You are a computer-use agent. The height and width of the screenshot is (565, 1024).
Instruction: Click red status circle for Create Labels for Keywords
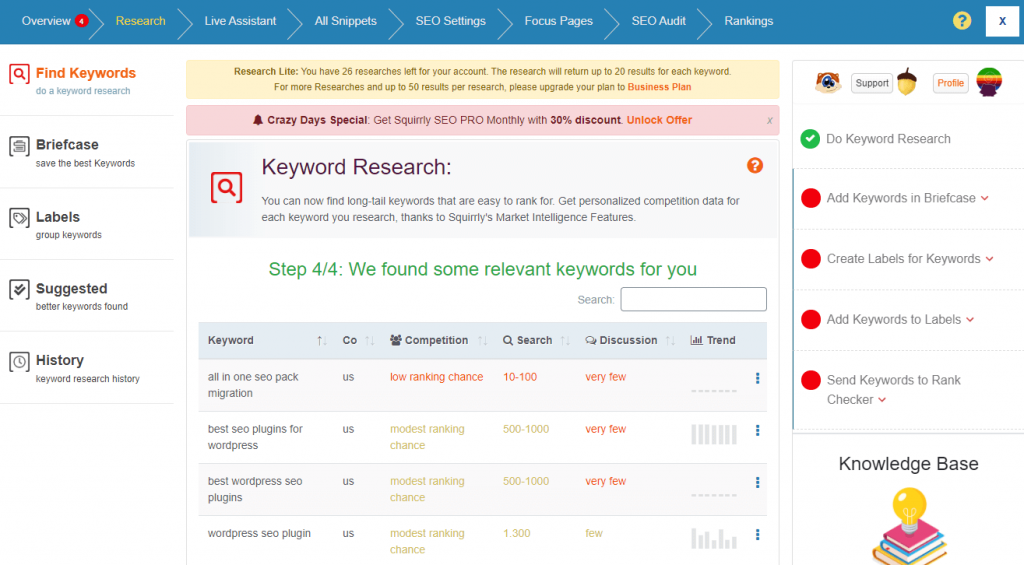click(811, 259)
